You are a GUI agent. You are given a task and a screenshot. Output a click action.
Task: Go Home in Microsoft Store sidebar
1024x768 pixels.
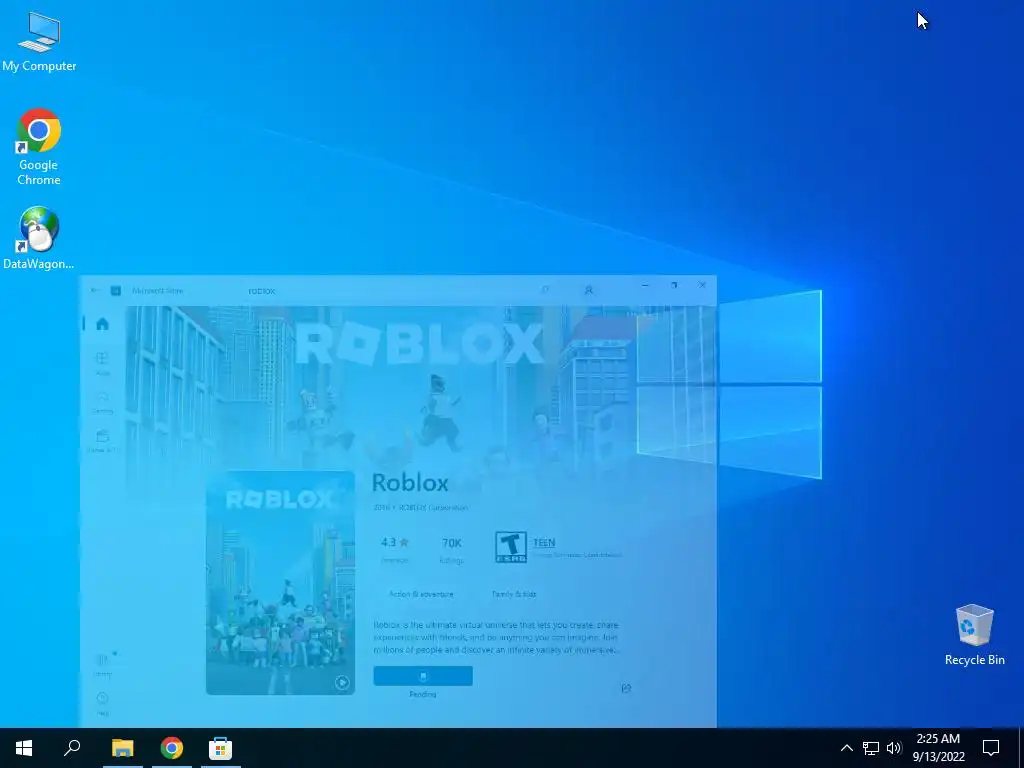coord(103,324)
